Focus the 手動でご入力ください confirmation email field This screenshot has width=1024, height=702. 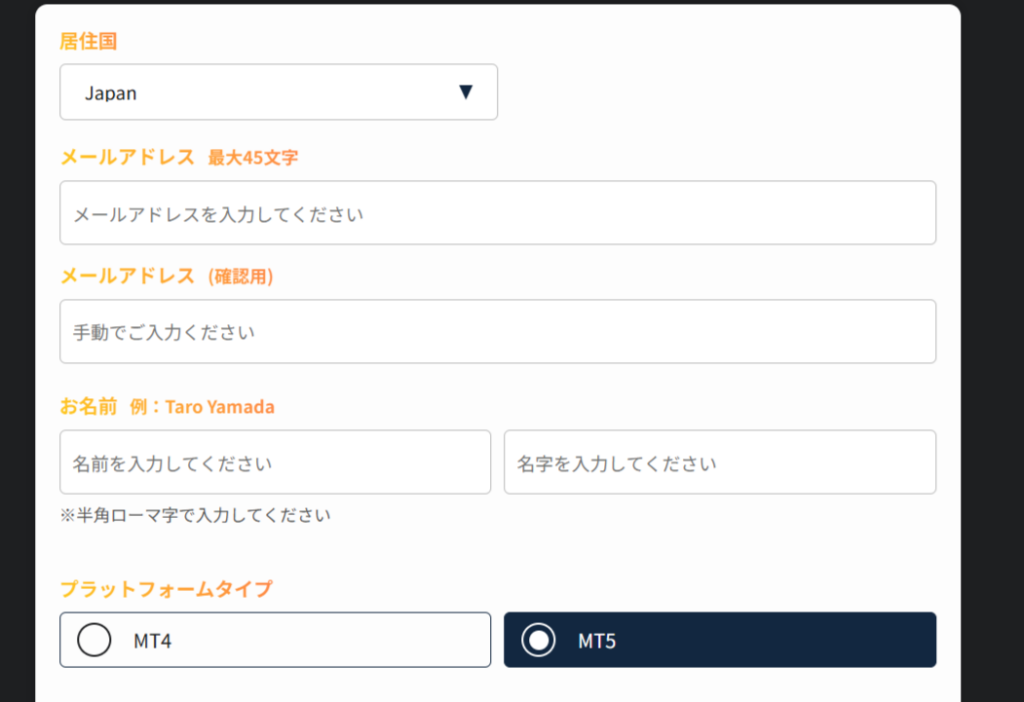coord(498,332)
